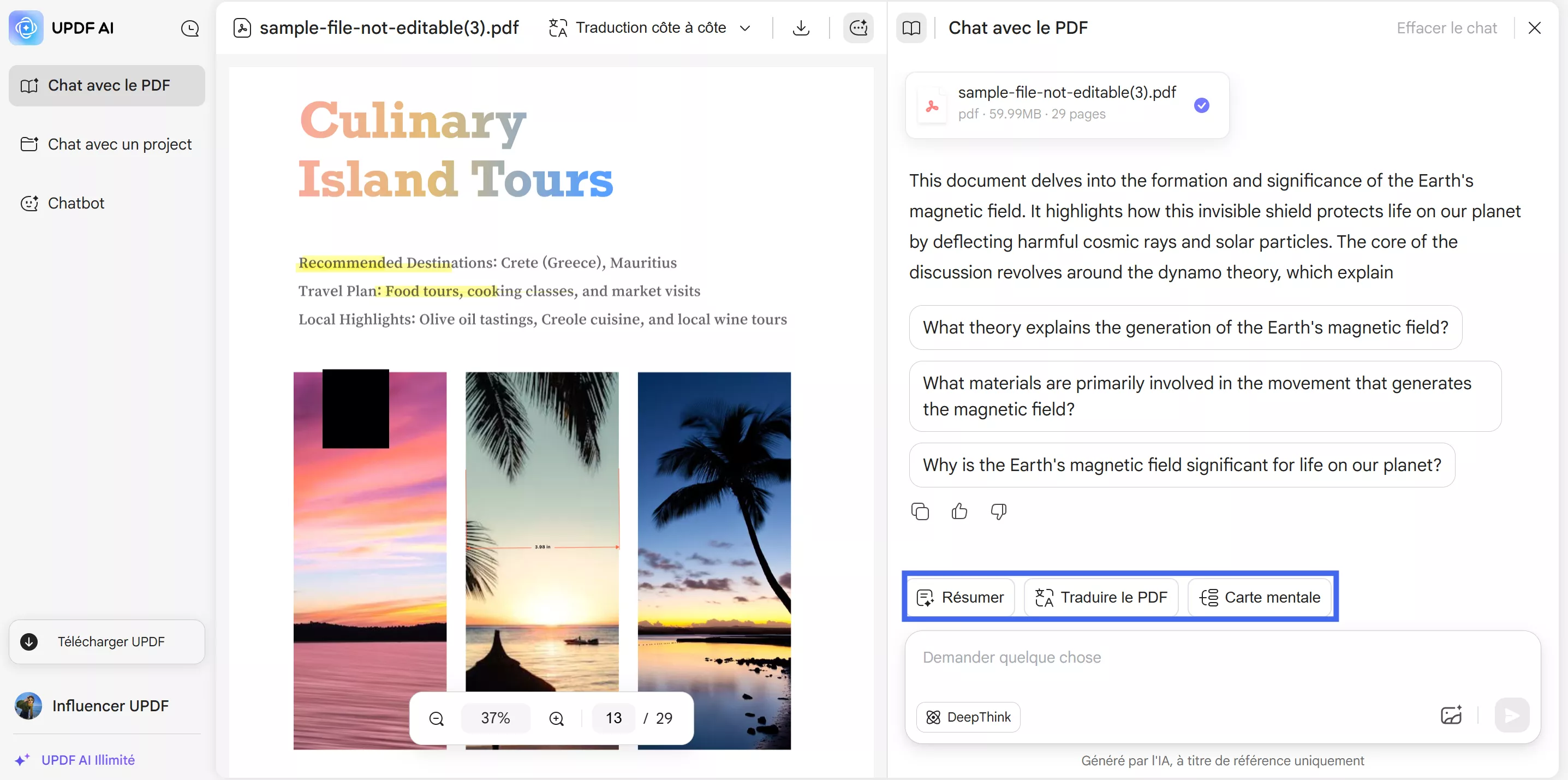Click the folder icon beside Chat avec un project
The width and height of the screenshot is (1568, 780).
click(x=29, y=144)
